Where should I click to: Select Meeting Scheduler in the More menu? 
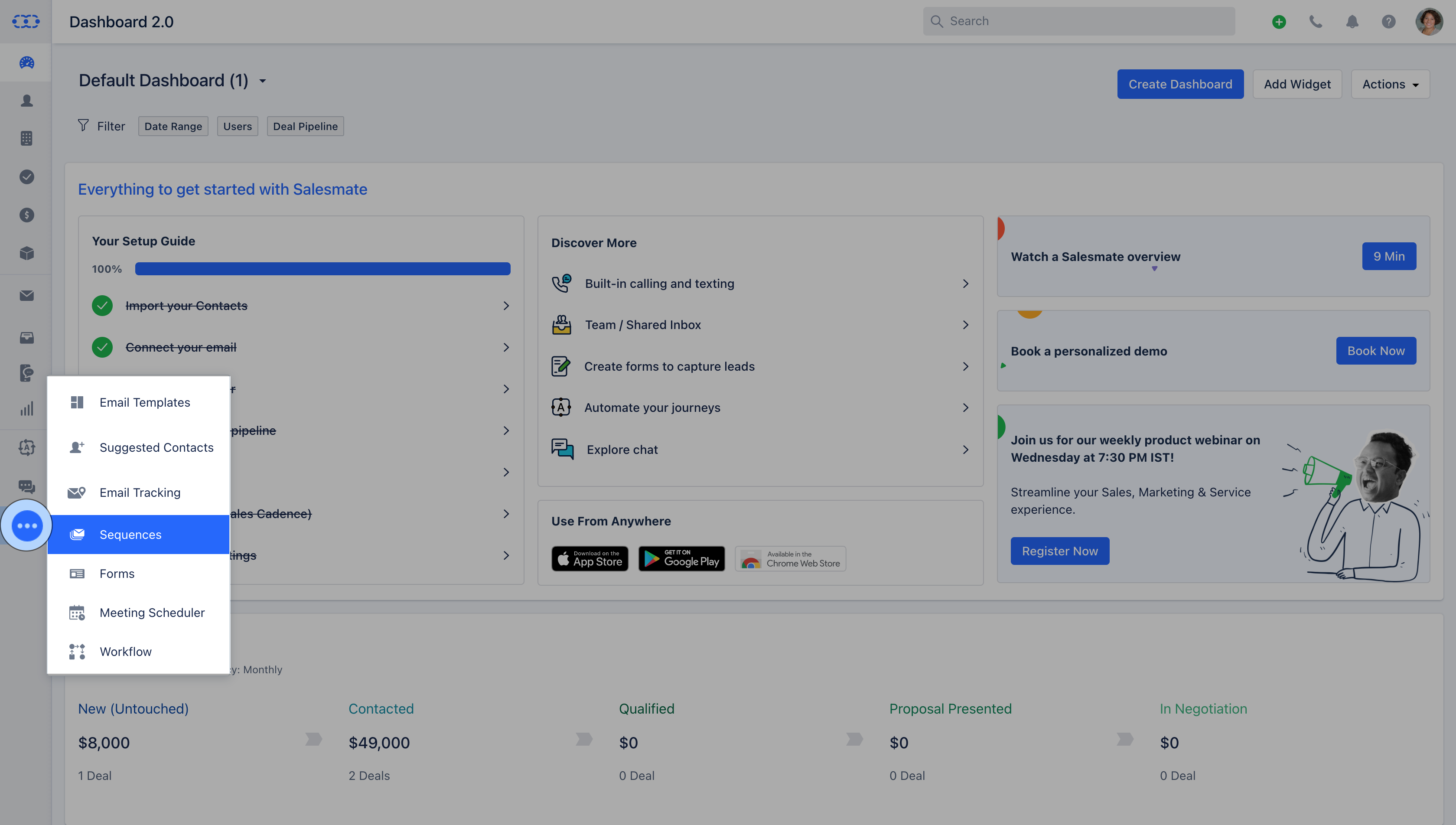138,613
